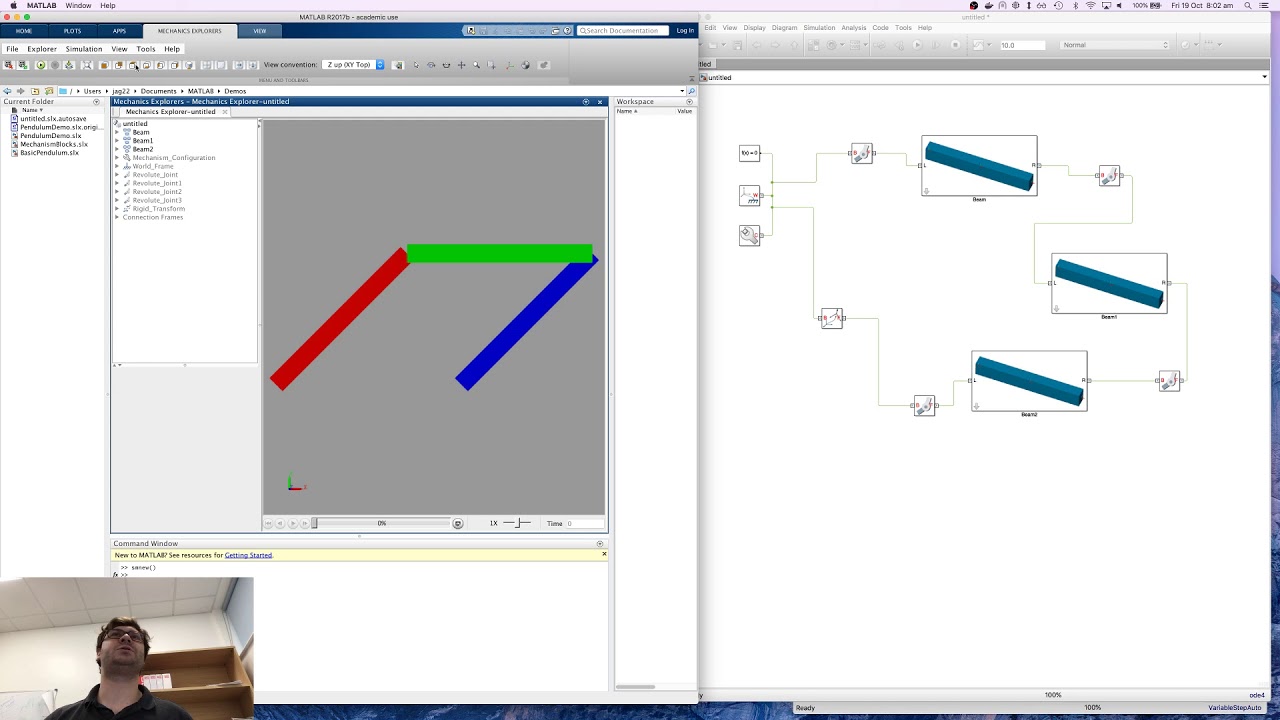Image resolution: width=1280 pixels, height=720 pixels.
Task: Open the Workspace panel actions menu
Action: click(689, 102)
